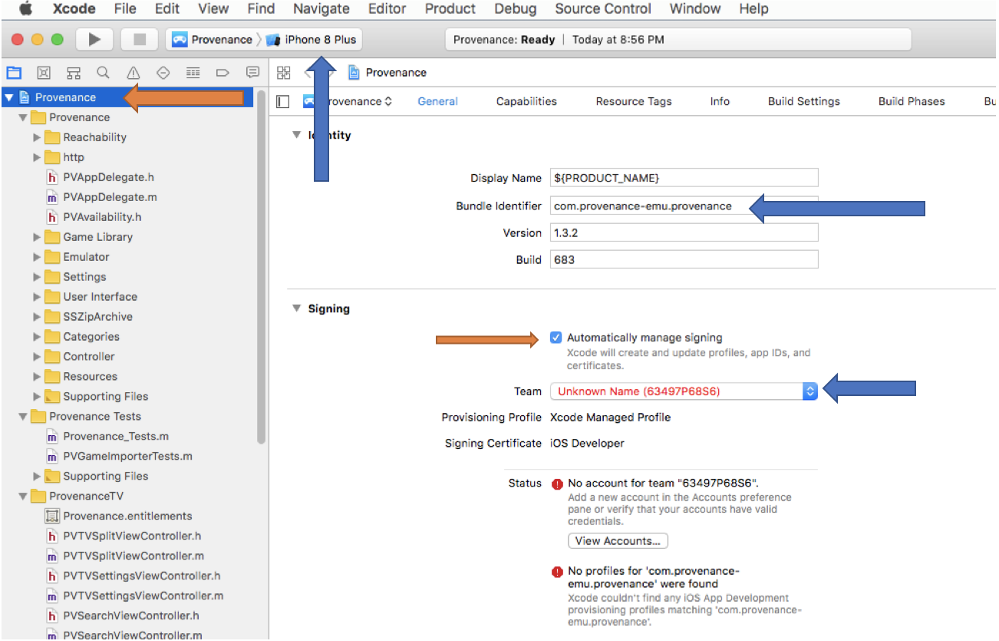Click the Provenance breadcrumb in jump bar
999x641 pixels.
click(x=388, y=73)
